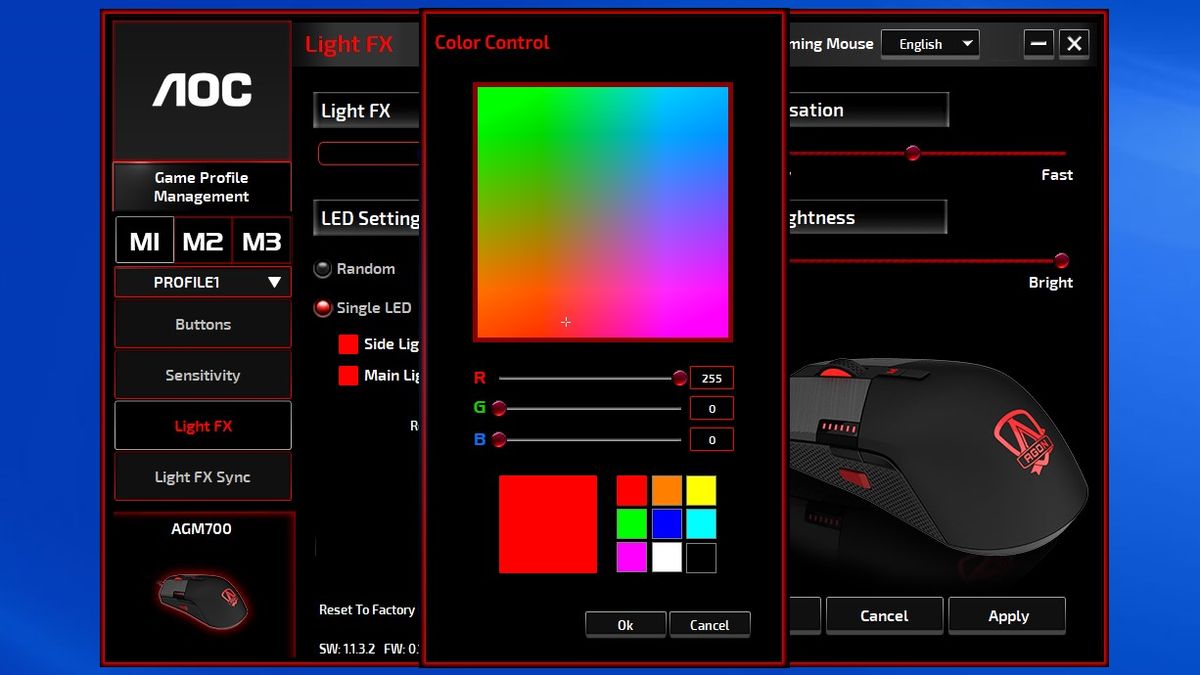
Task: Select the AGM700 mouse thumbnail
Action: click(x=203, y=600)
